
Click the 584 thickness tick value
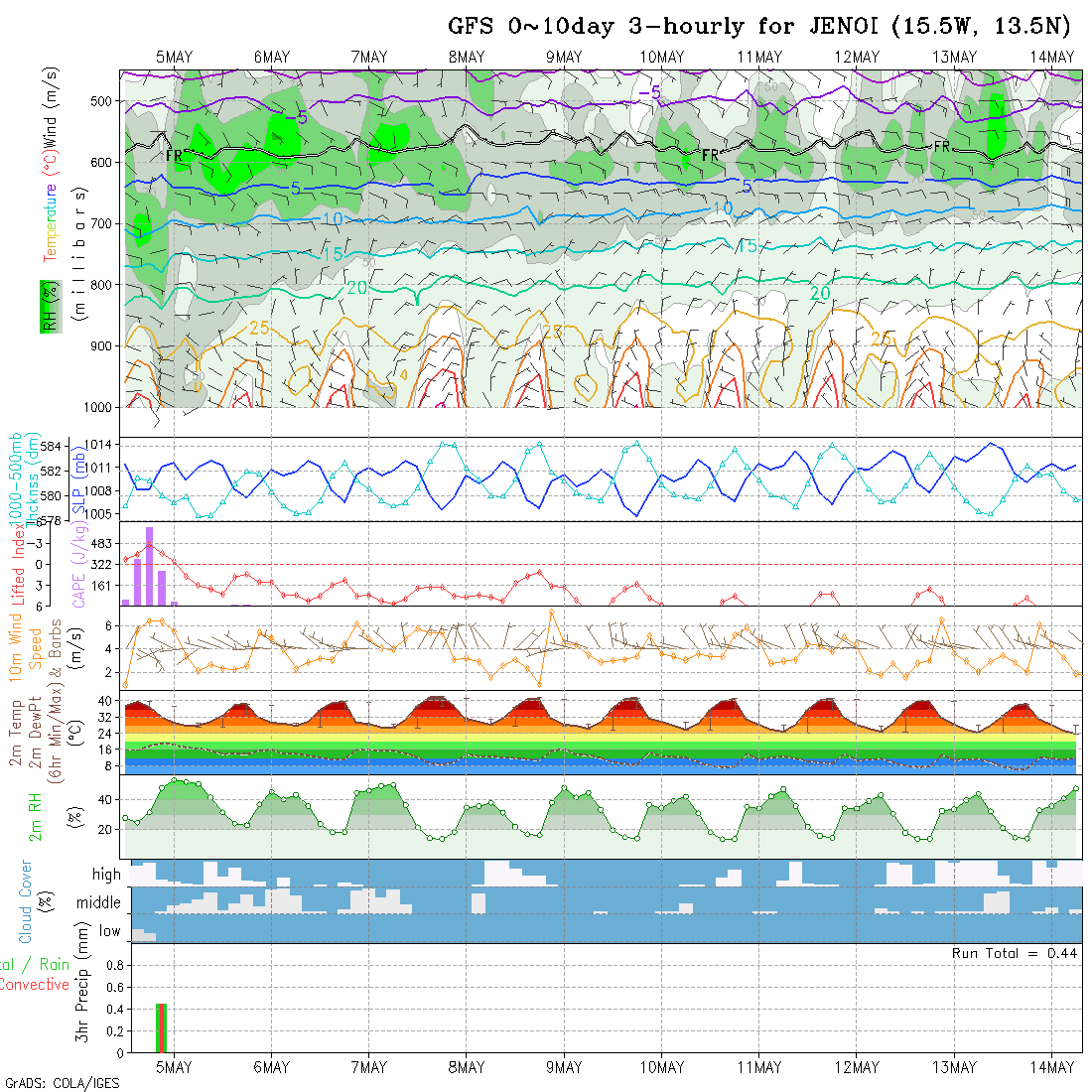pos(51,446)
